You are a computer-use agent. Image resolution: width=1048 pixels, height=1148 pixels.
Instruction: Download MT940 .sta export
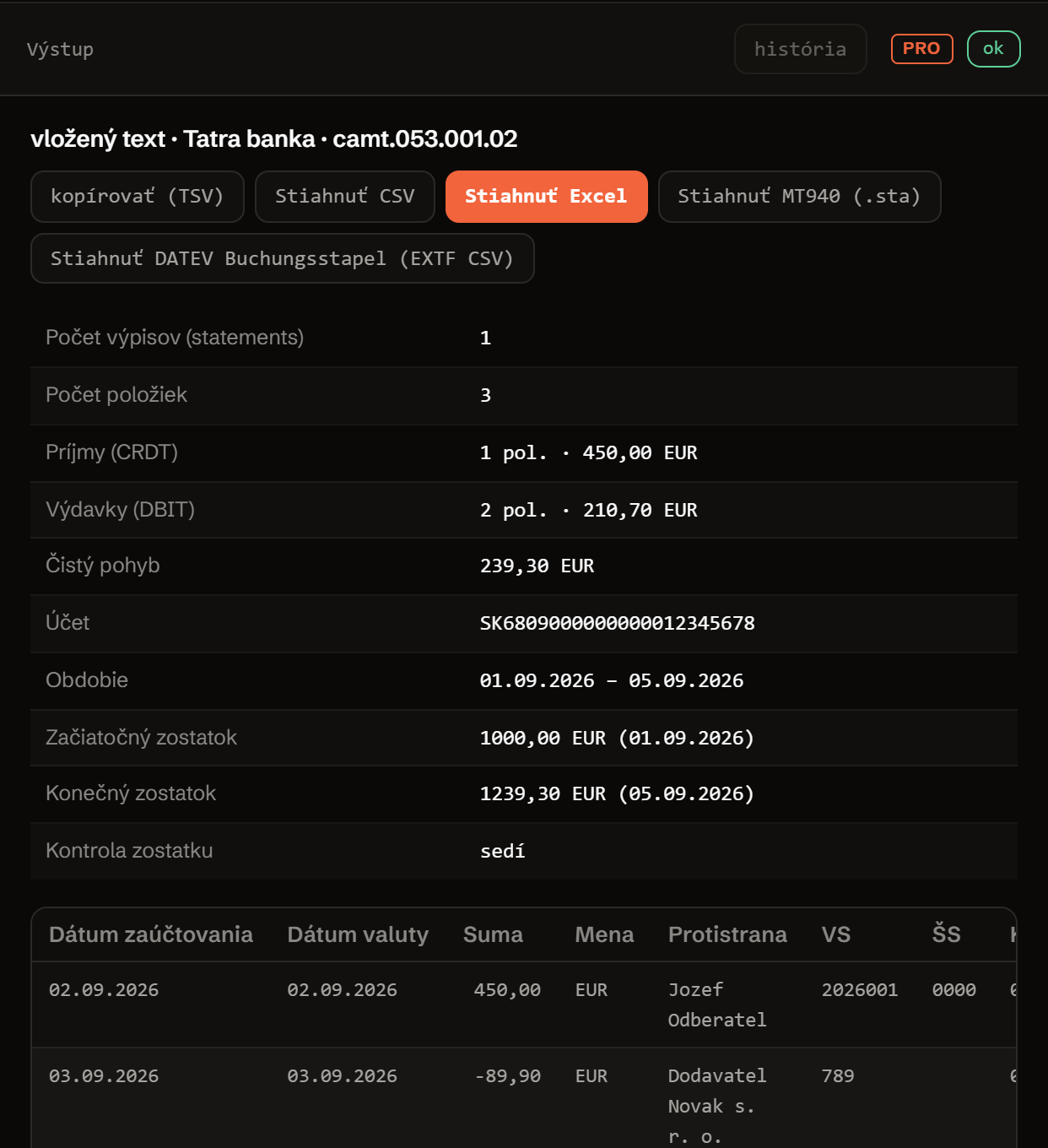(x=799, y=197)
